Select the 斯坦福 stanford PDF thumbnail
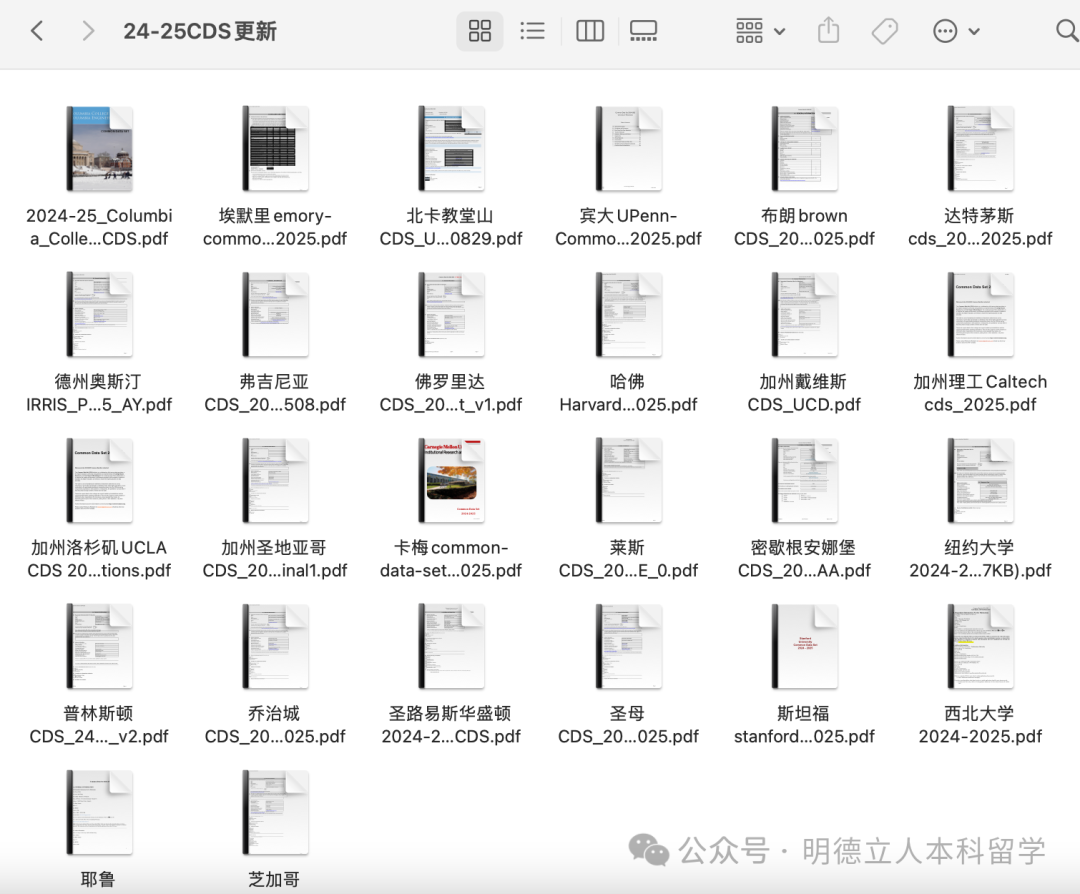The height and width of the screenshot is (894, 1080). [x=804, y=647]
